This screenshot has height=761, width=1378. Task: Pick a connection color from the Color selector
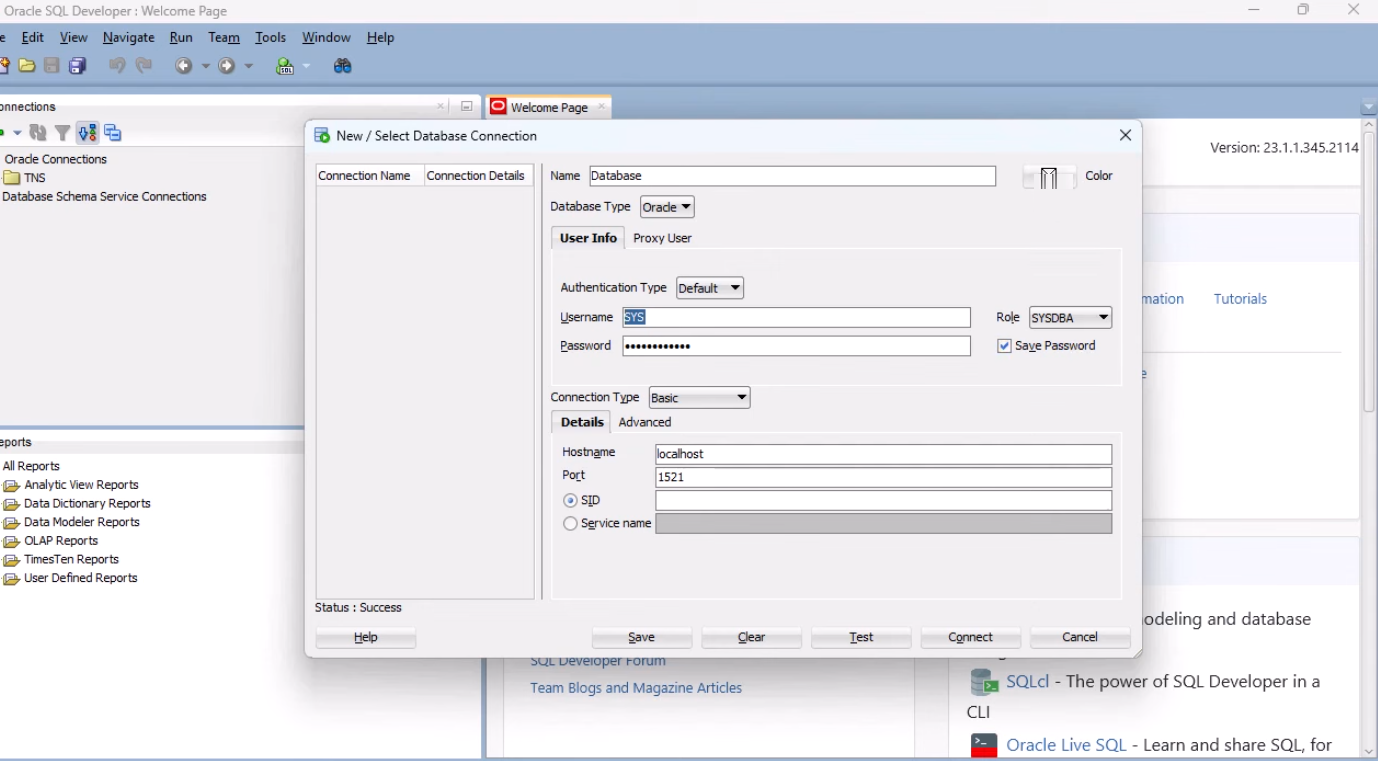tap(1047, 175)
